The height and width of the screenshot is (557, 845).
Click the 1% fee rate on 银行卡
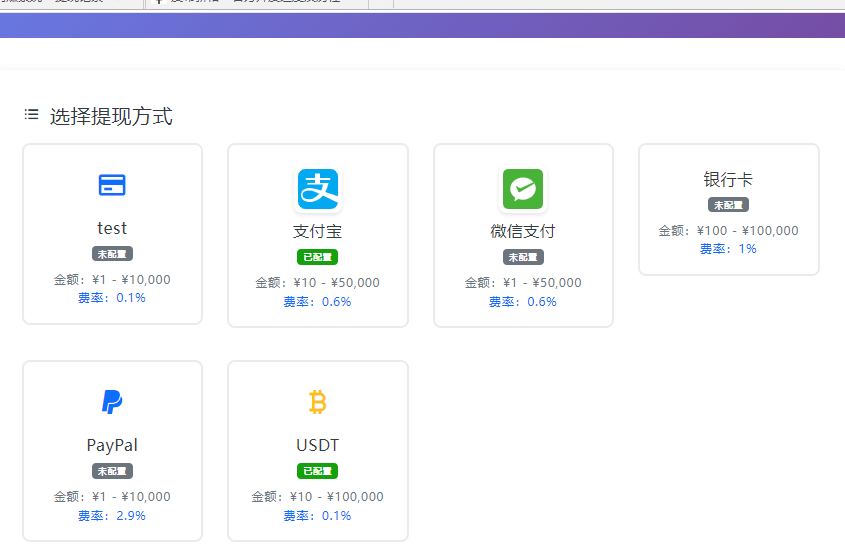[747, 249]
